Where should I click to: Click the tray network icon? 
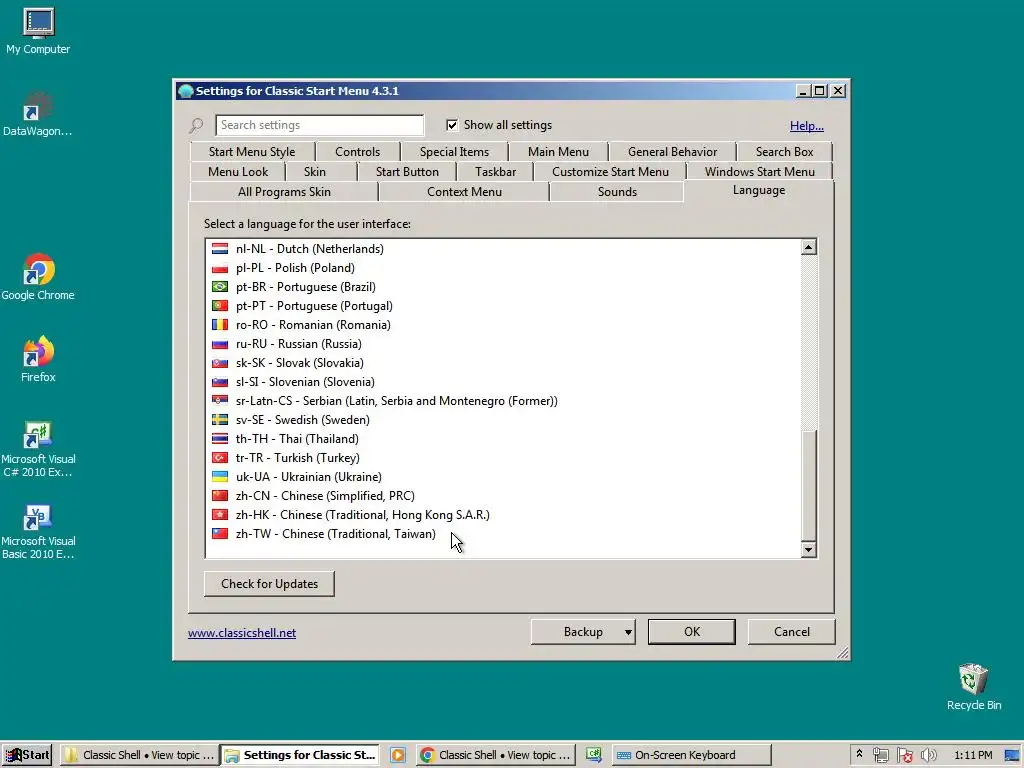point(880,755)
